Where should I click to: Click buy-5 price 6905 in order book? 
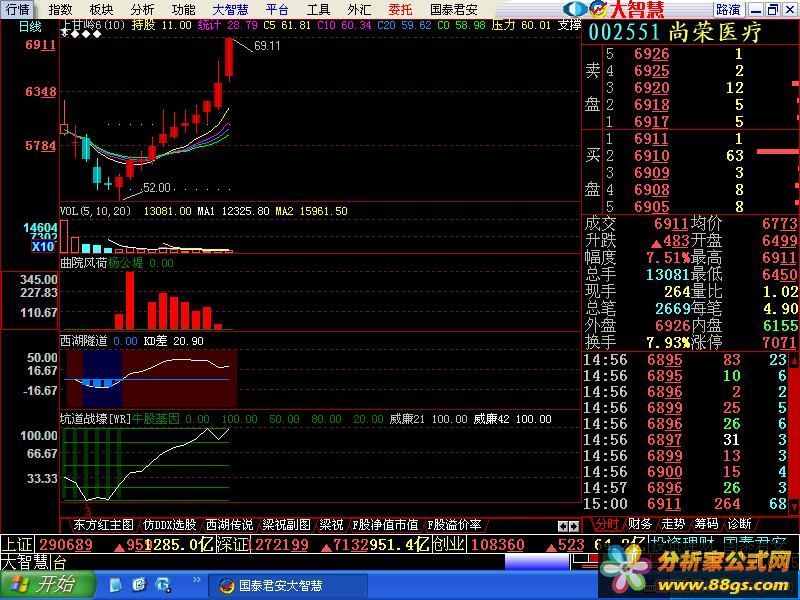click(652, 207)
